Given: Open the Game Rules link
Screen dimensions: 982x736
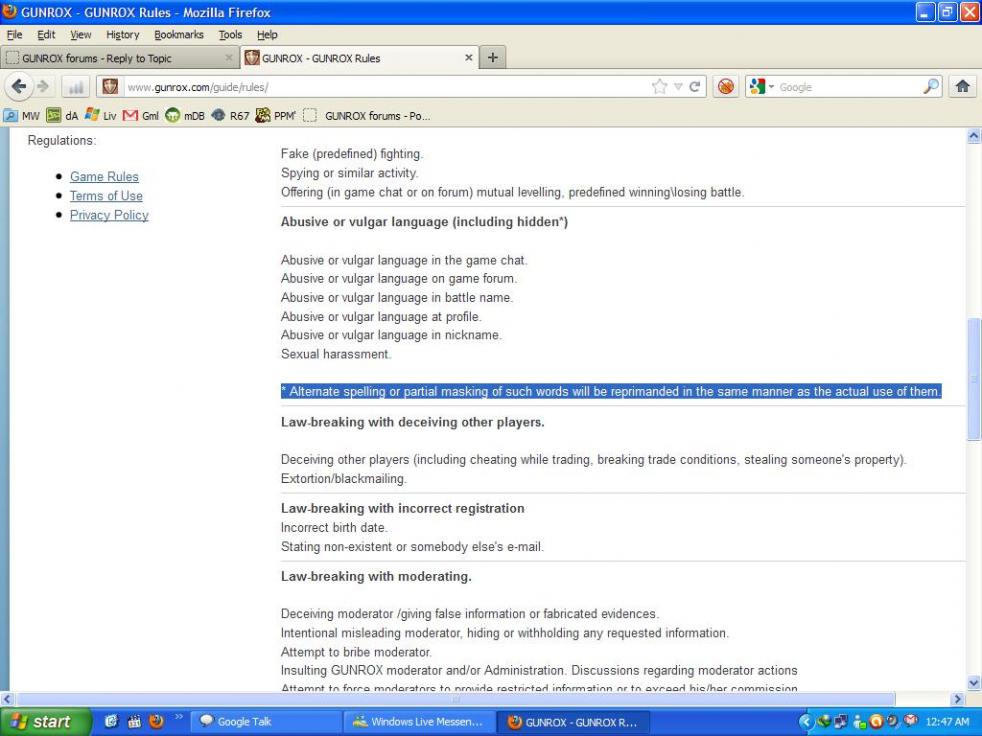Looking at the screenshot, I should [x=104, y=177].
